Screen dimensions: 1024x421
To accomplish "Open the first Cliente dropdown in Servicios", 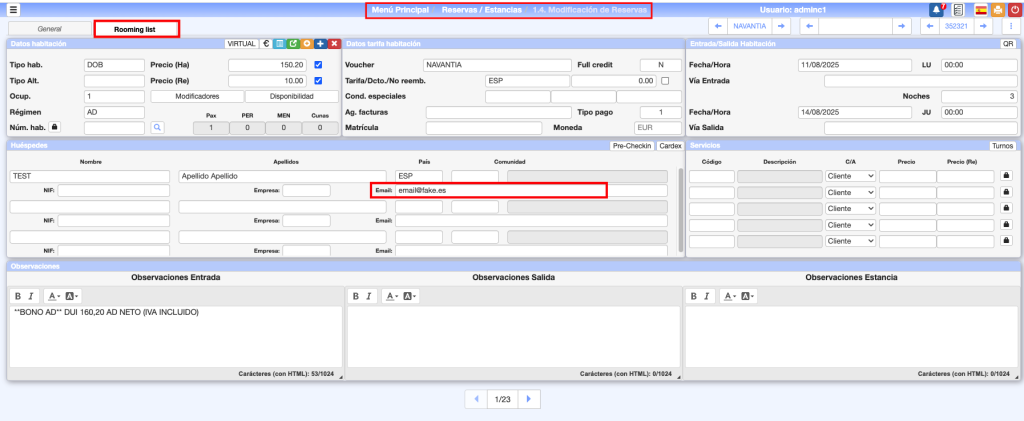I will [x=850, y=176].
